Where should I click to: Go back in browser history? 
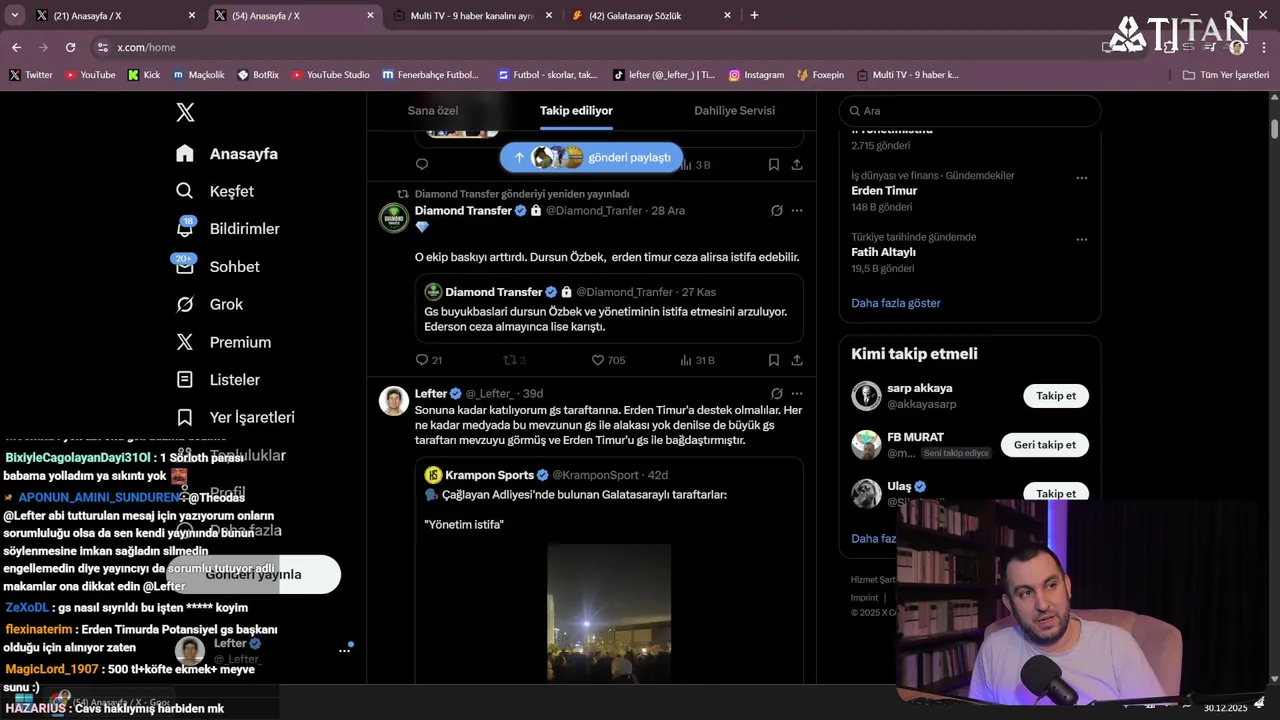tap(16, 47)
